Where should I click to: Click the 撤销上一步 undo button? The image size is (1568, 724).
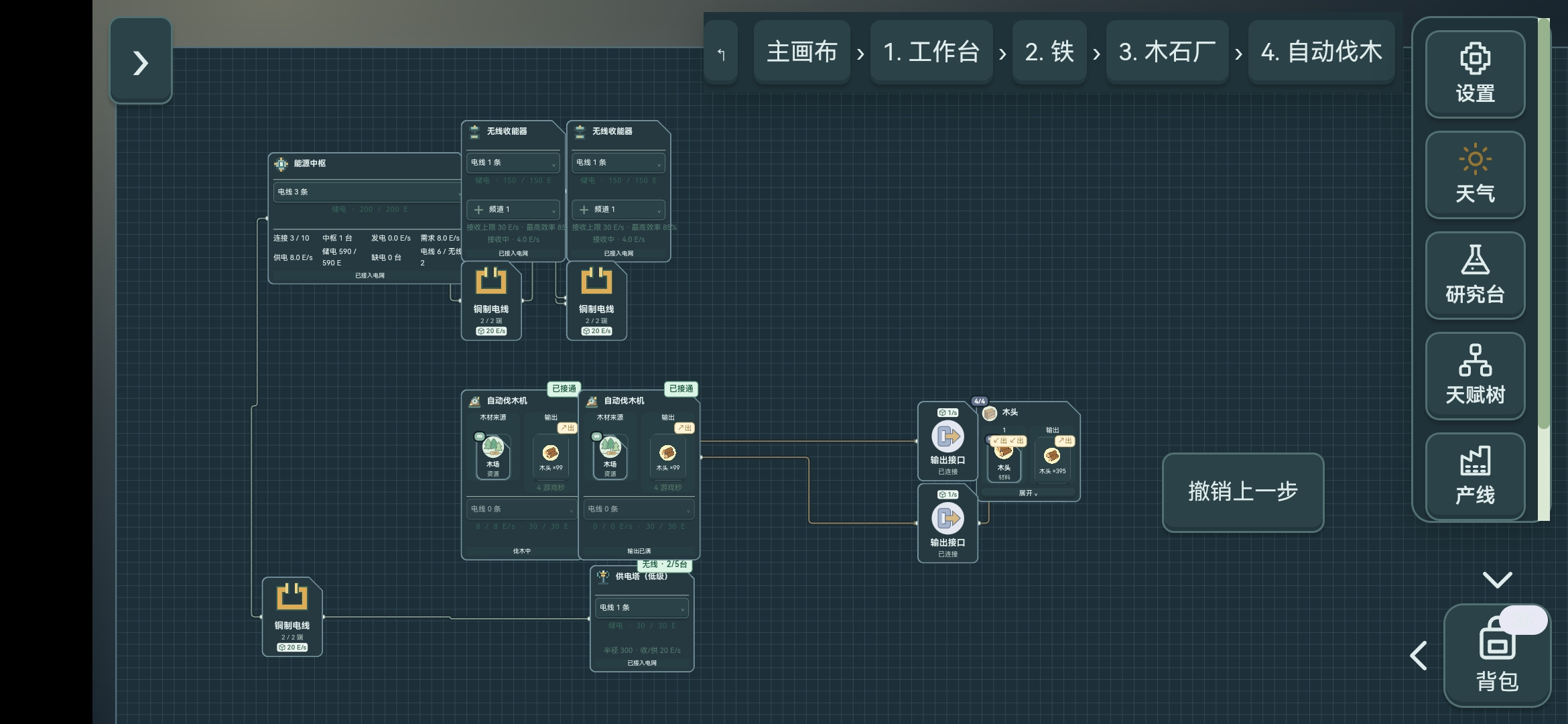point(1243,492)
